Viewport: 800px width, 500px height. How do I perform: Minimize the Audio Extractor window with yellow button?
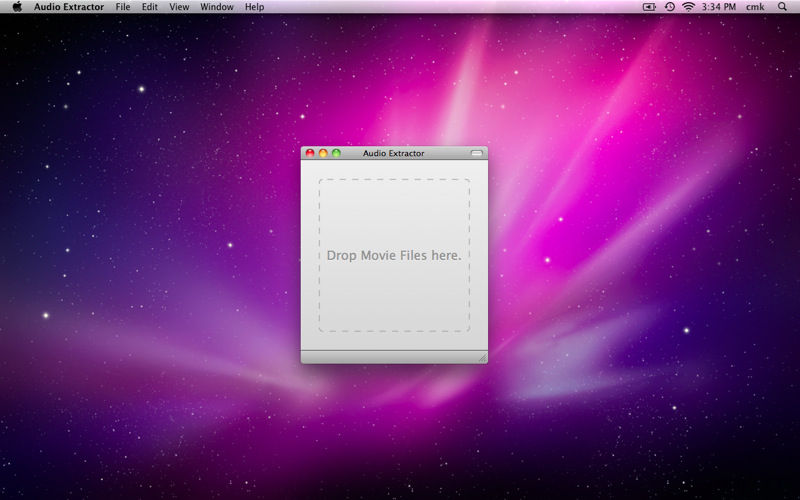(323, 153)
